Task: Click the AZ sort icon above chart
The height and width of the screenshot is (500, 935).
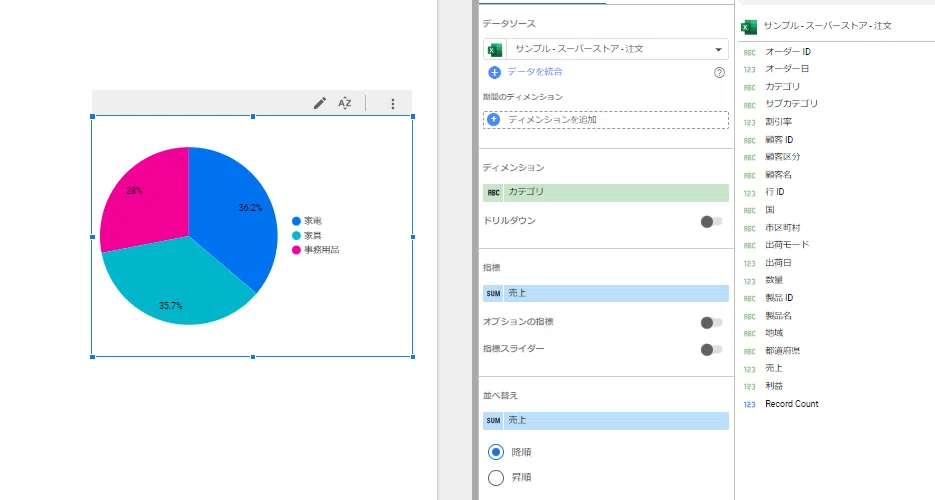Action: pos(345,103)
